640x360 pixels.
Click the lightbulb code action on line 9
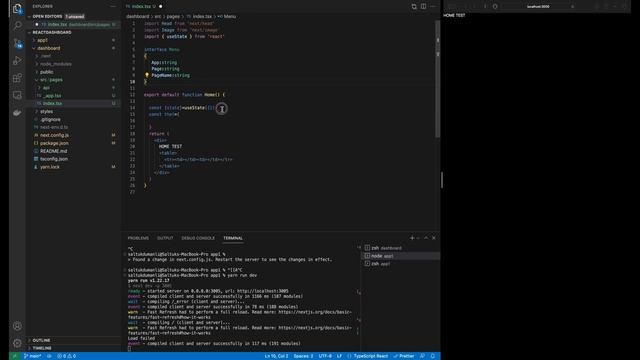[147, 75]
